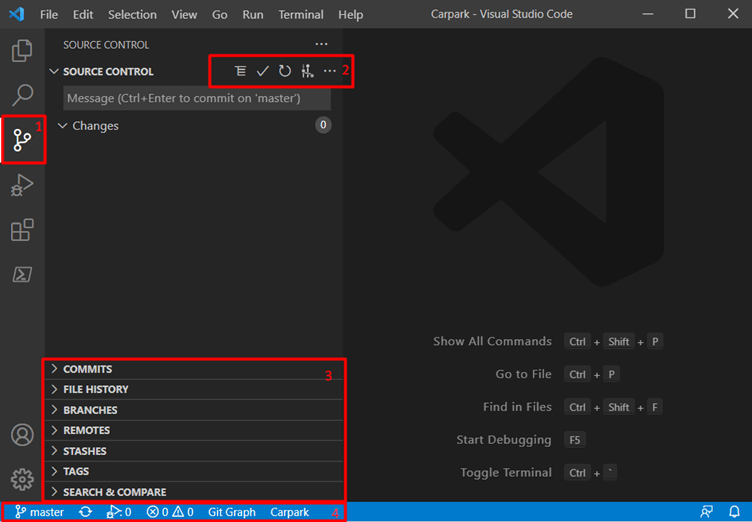Click the View as Tree icon
The width and height of the screenshot is (752, 522).
240,71
